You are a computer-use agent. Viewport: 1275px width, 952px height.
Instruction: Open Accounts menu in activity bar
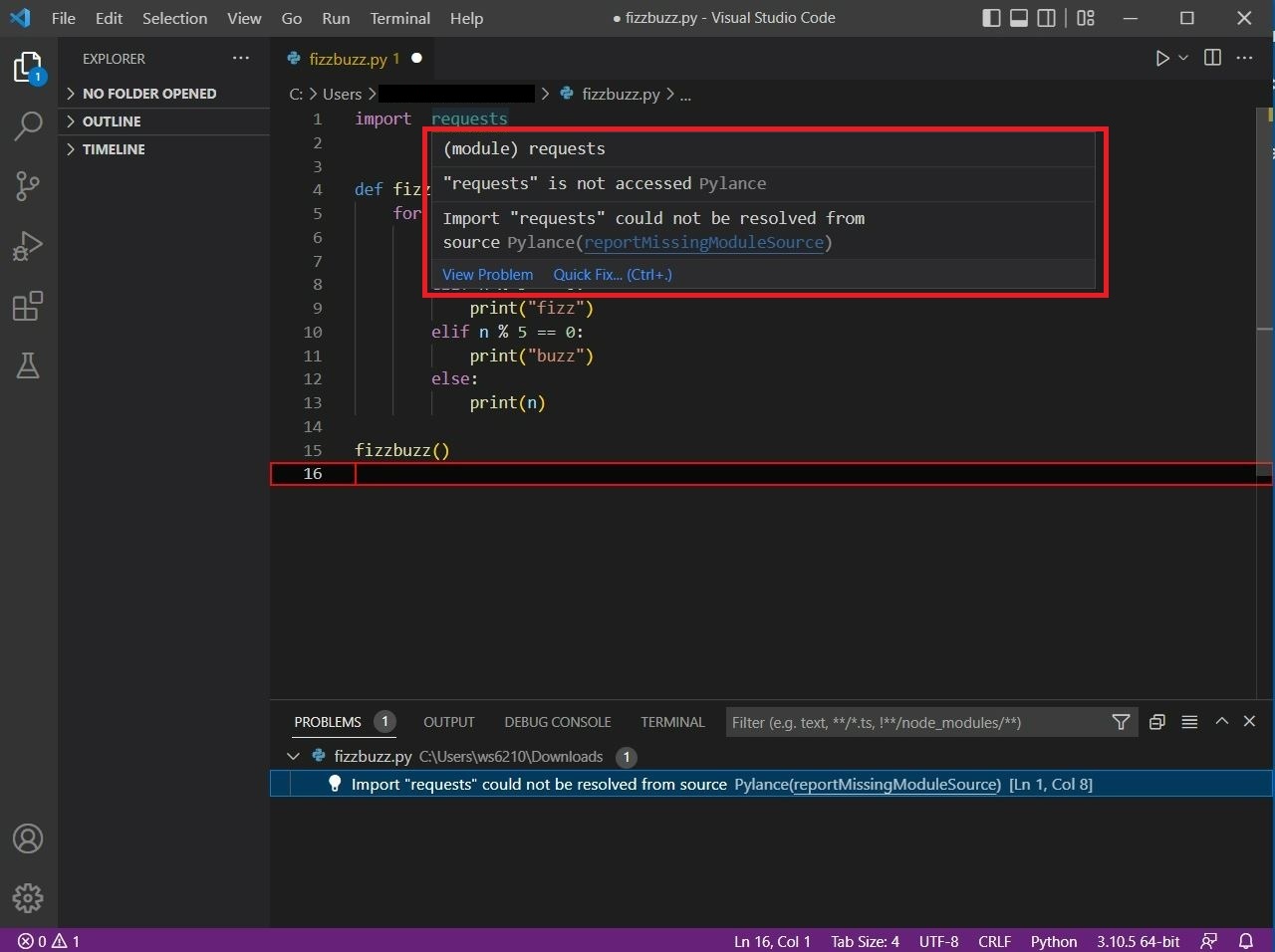tap(28, 838)
